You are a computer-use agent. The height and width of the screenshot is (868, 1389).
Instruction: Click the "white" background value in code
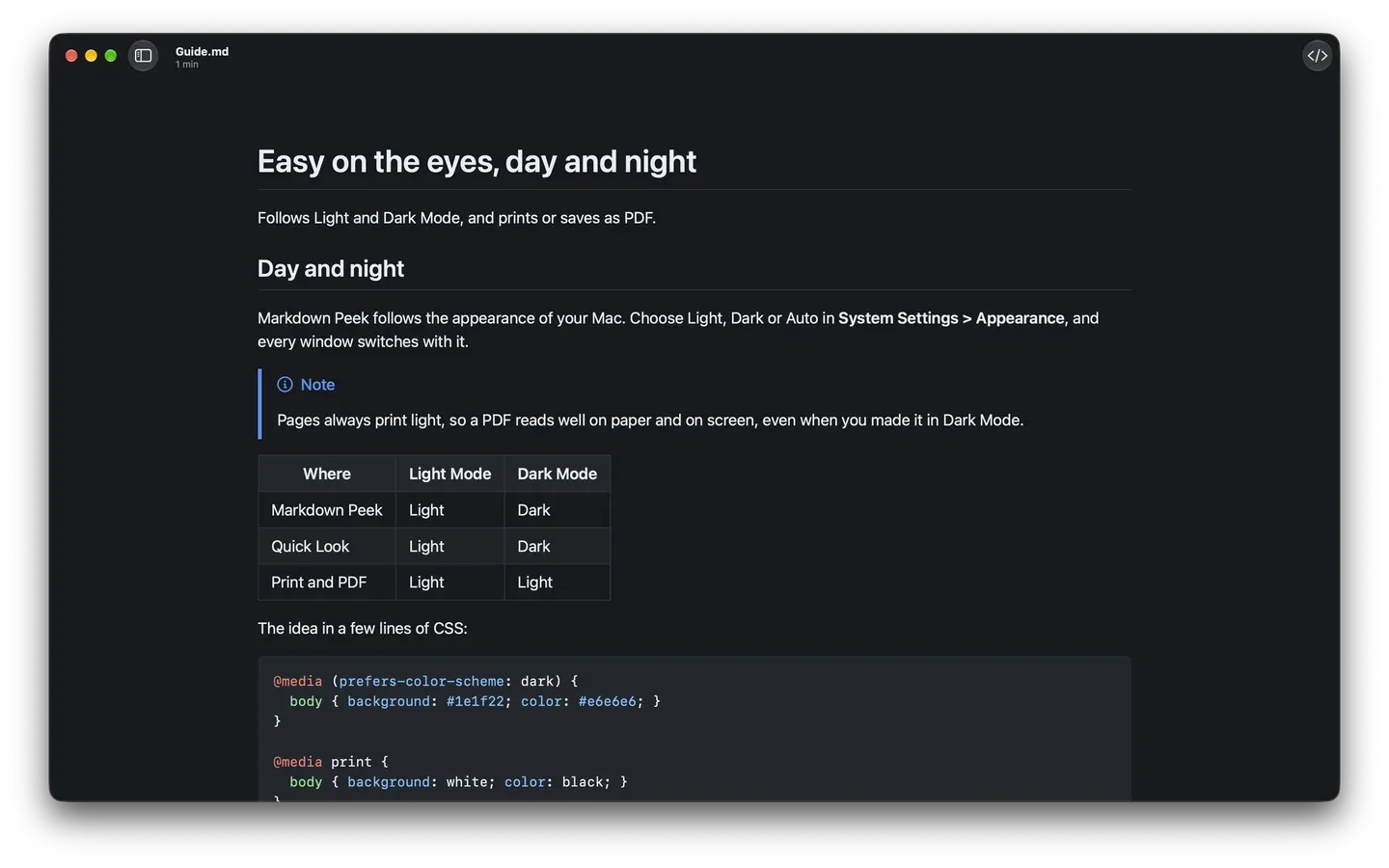(x=467, y=782)
